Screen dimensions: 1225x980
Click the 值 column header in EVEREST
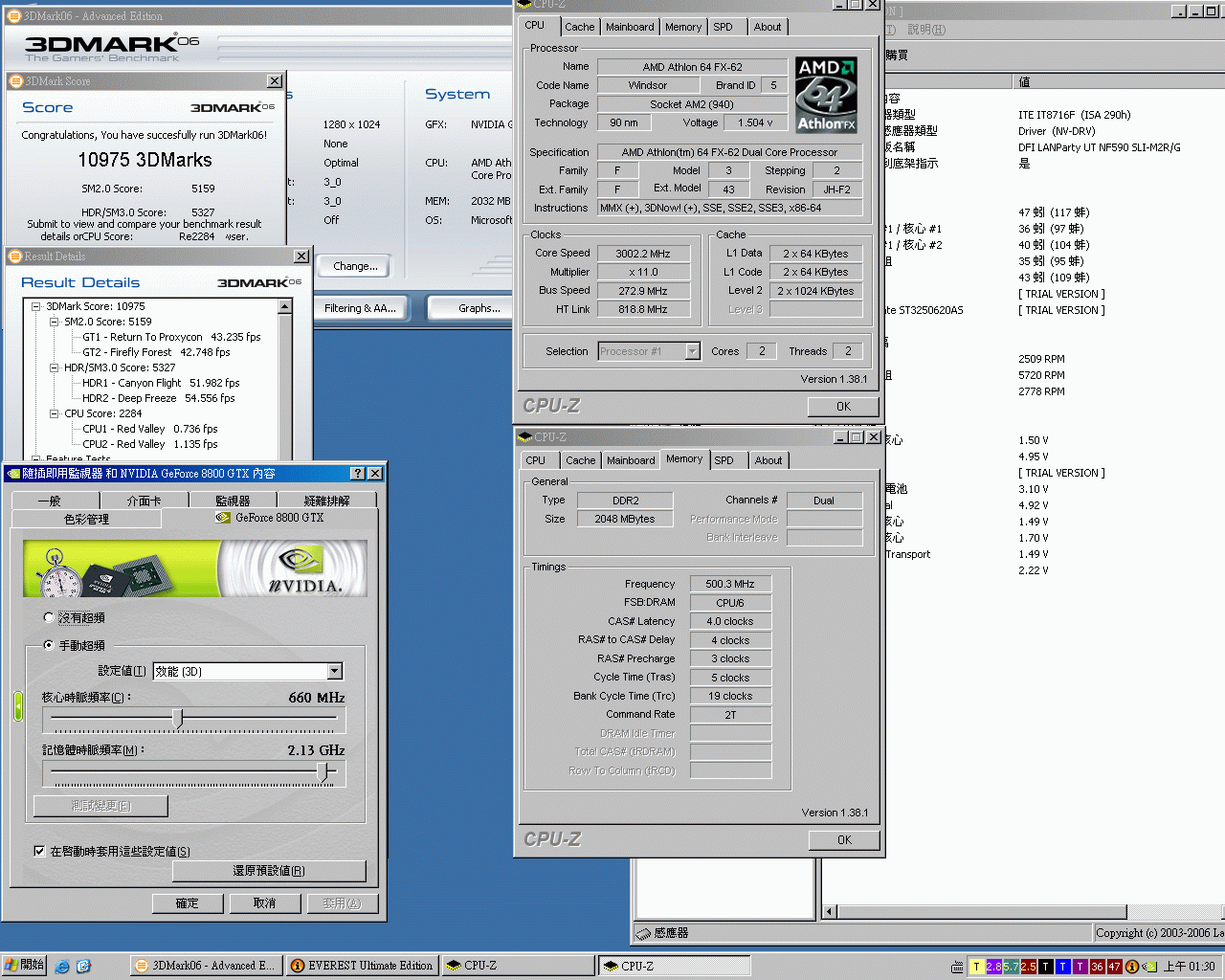coord(1120,81)
